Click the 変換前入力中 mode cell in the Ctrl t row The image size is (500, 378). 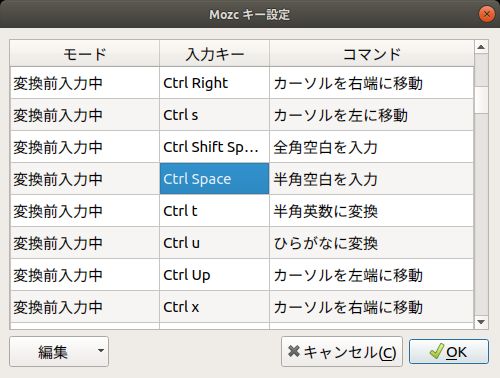pos(85,211)
